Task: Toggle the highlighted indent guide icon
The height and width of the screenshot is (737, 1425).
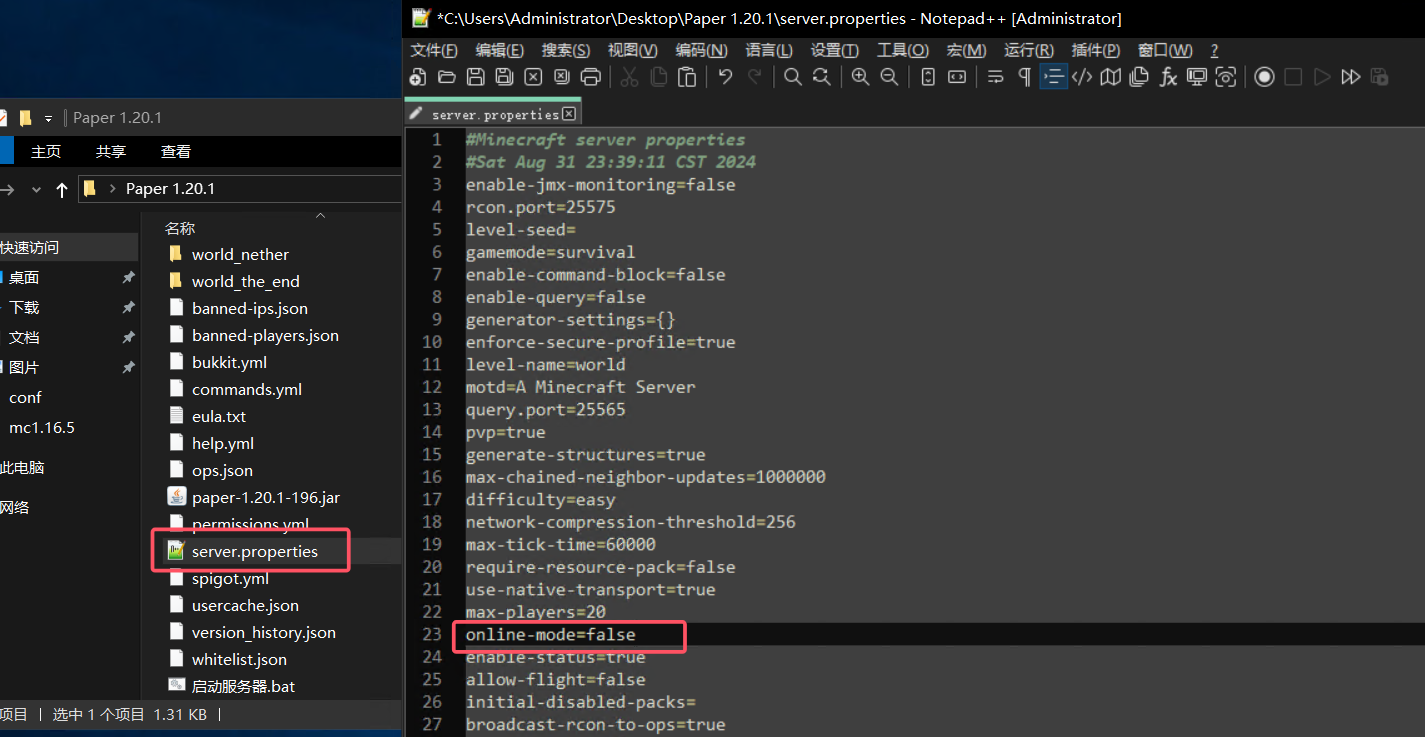Action: click(1053, 77)
